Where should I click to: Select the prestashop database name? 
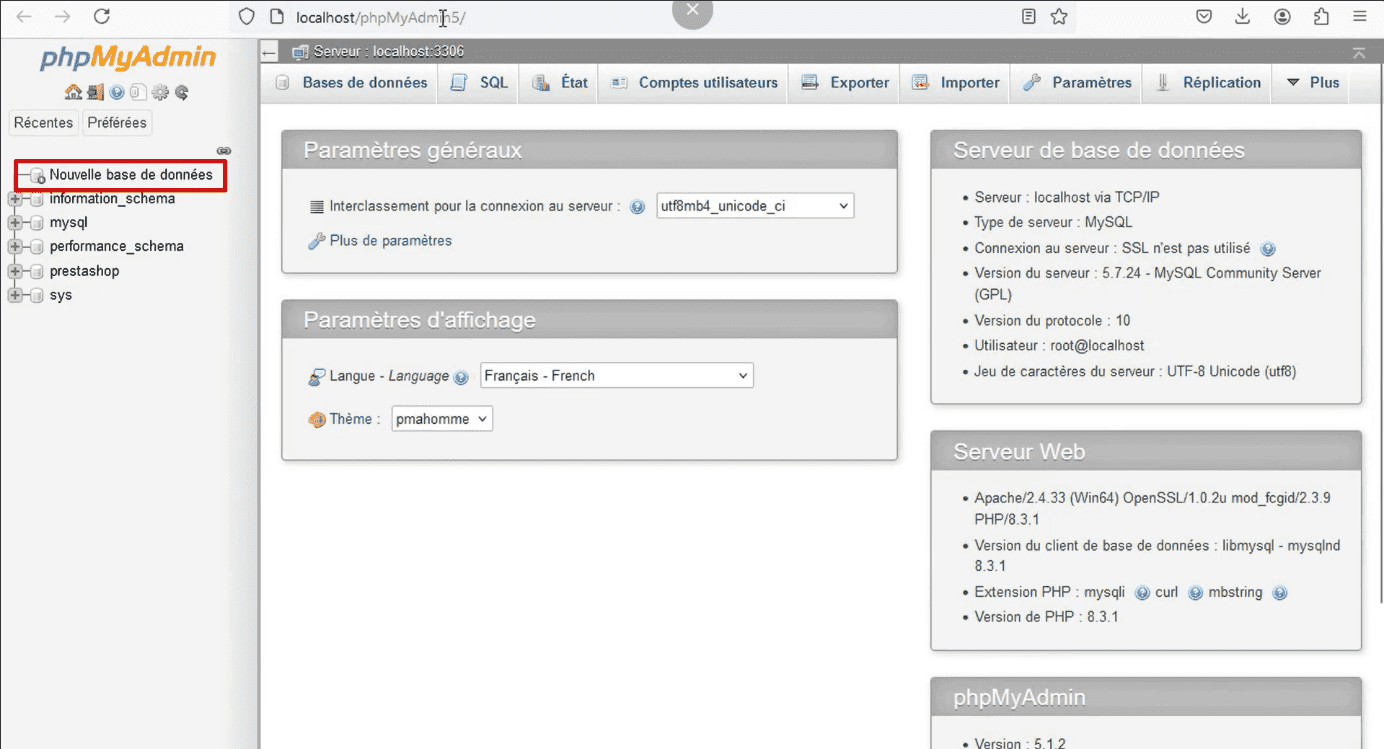coord(84,271)
